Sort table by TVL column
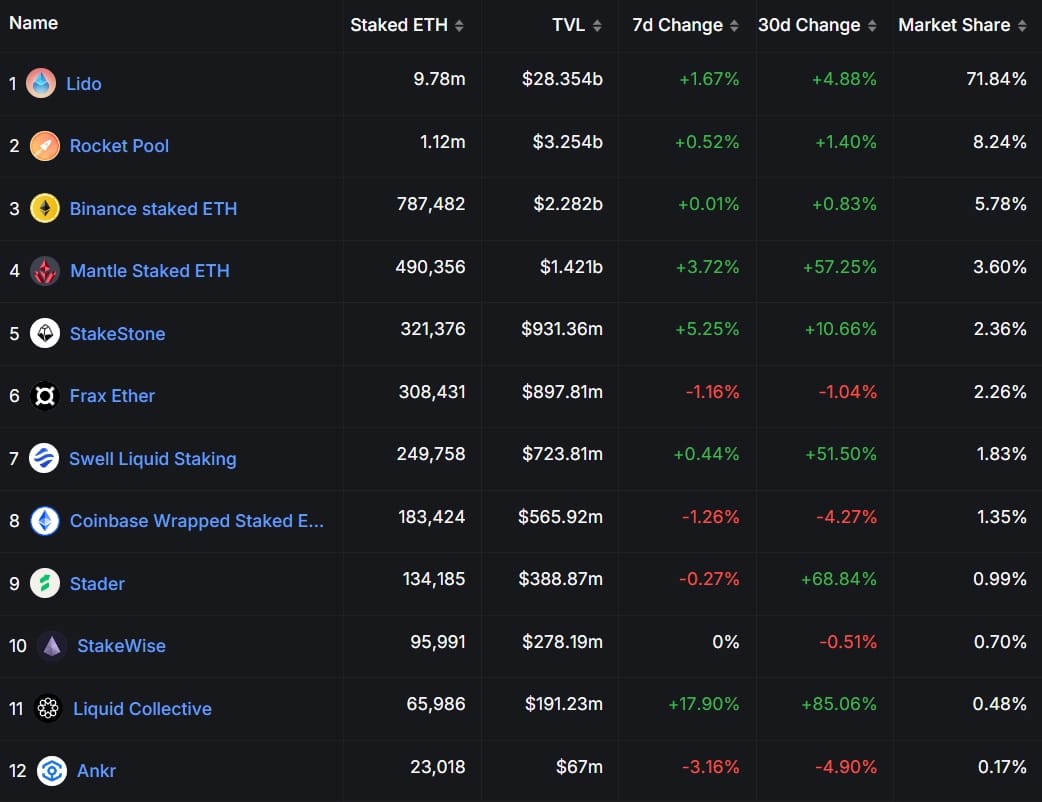Image resolution: width=1042 pixels, height=802 pixels. (577, 25)
